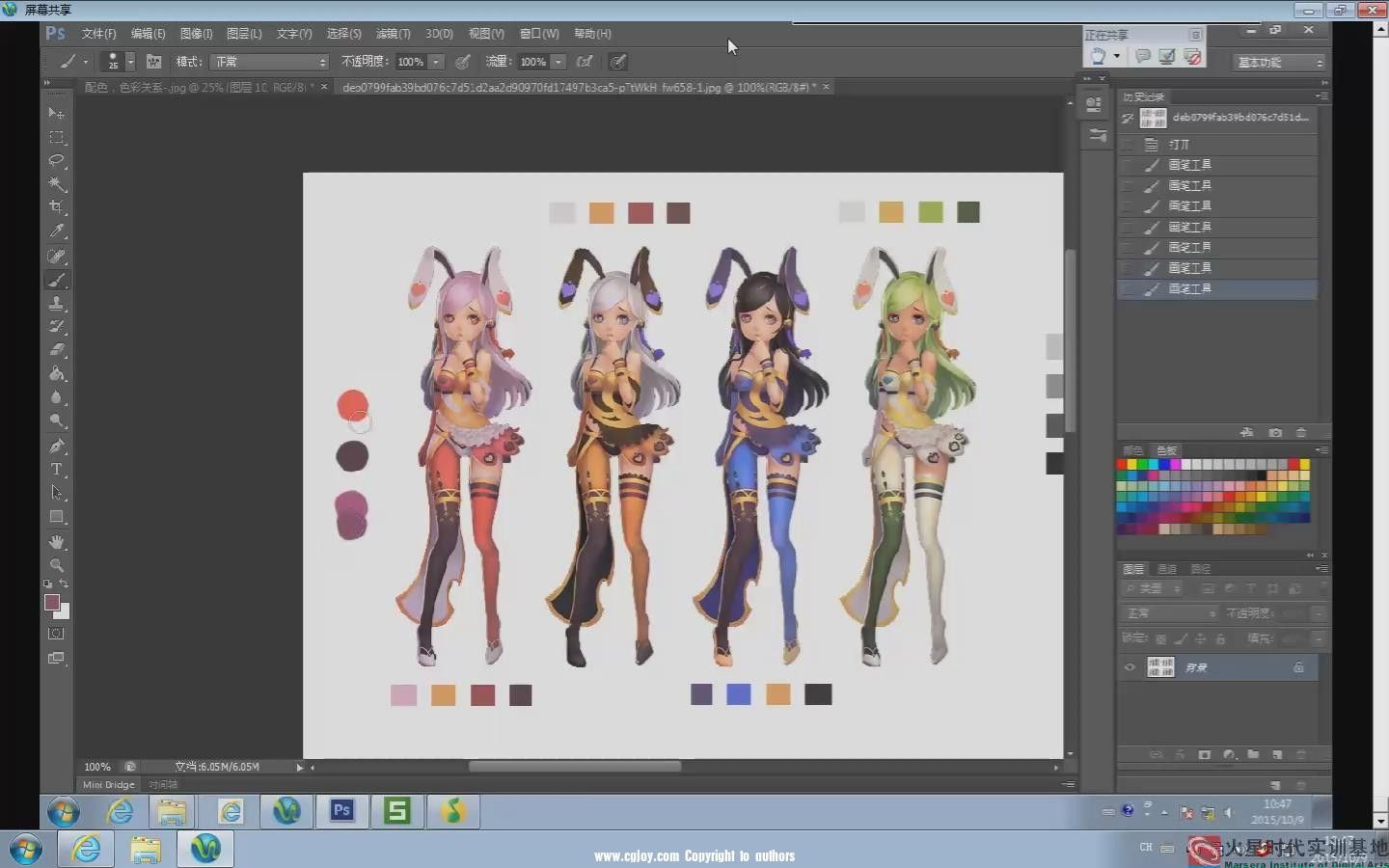
Task: Select the Zoom tool
Action: 56,565
